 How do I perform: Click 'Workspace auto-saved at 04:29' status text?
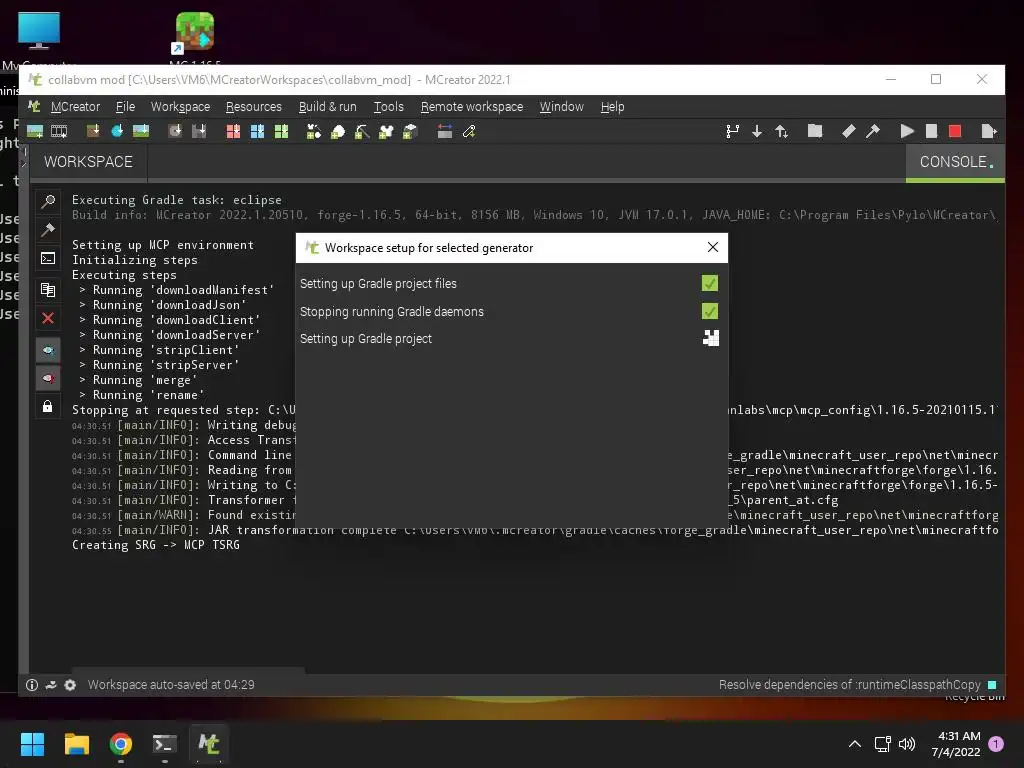(171, 684)
